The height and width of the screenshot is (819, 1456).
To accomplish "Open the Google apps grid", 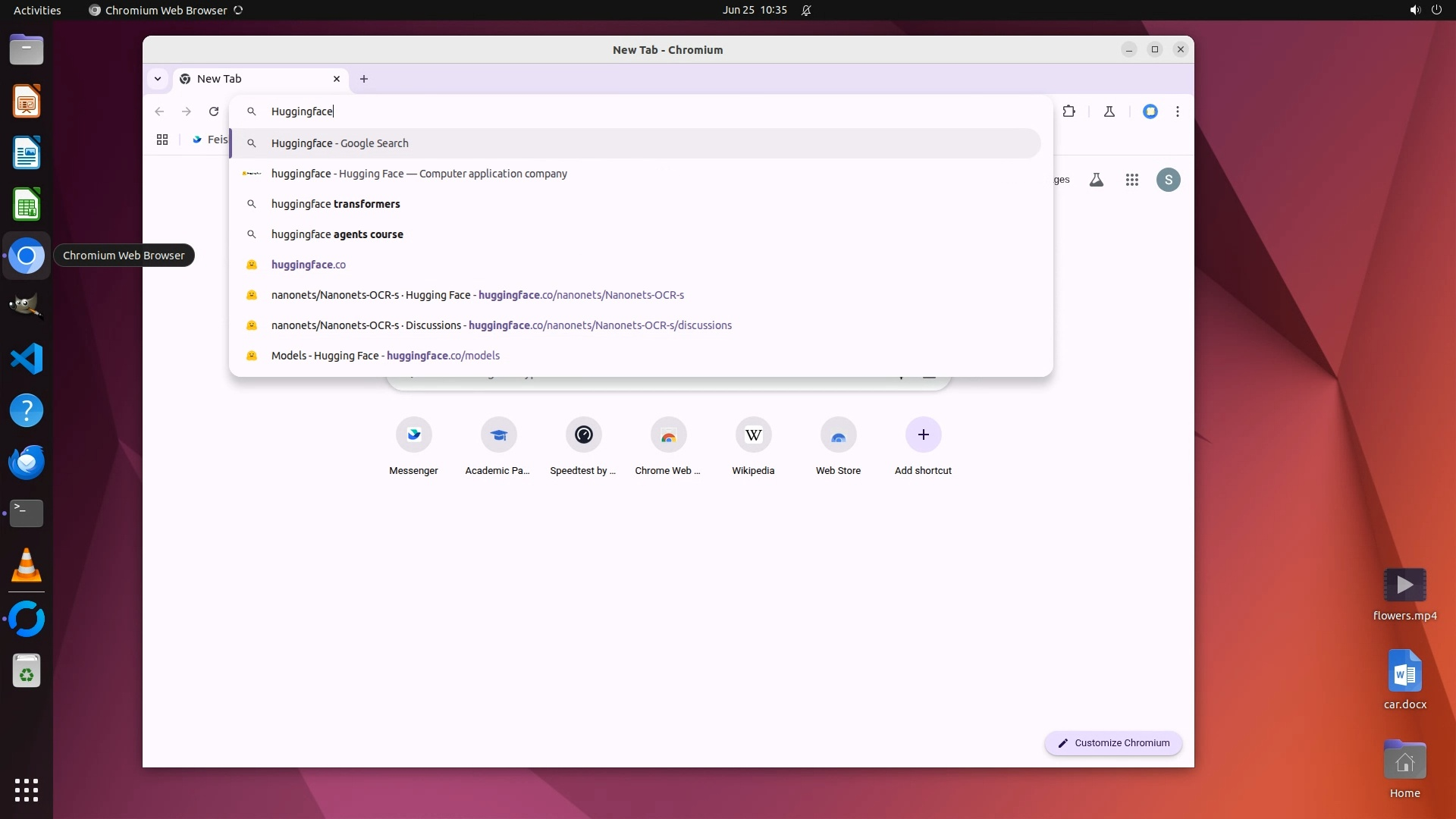I will [x=1131, y=180].
